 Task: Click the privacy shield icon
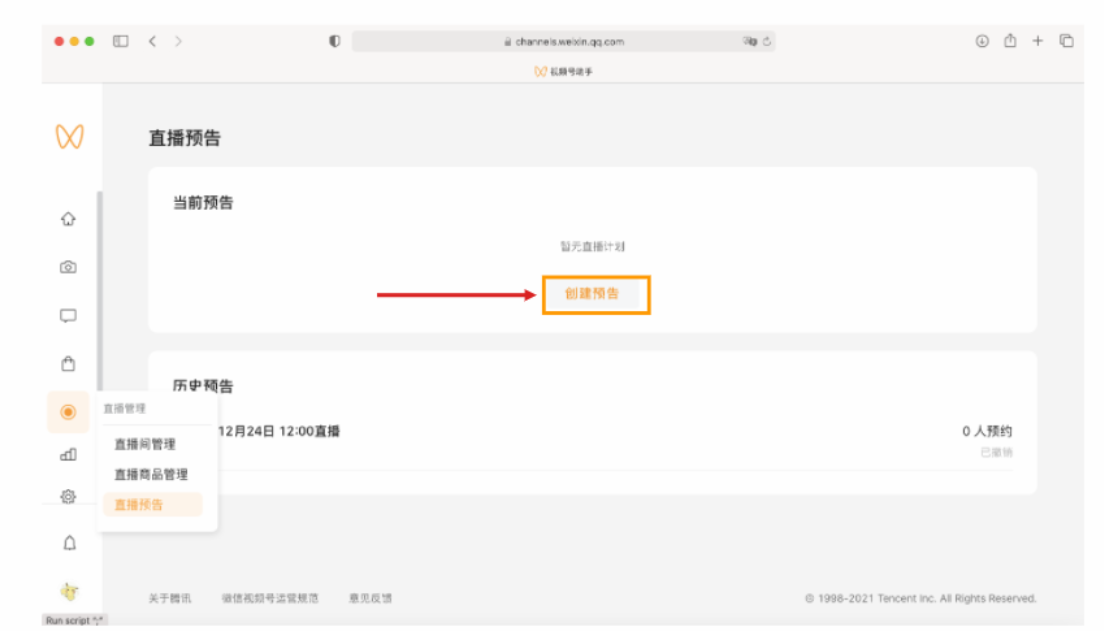click(x=334, y=42)
